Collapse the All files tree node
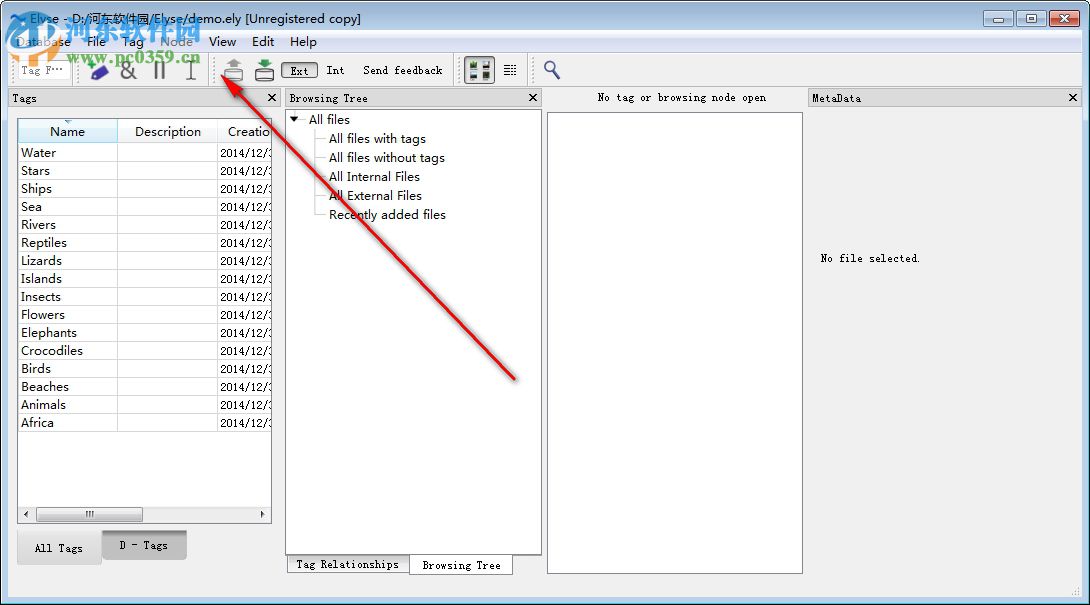1090x605 pixels. point(295,119)
